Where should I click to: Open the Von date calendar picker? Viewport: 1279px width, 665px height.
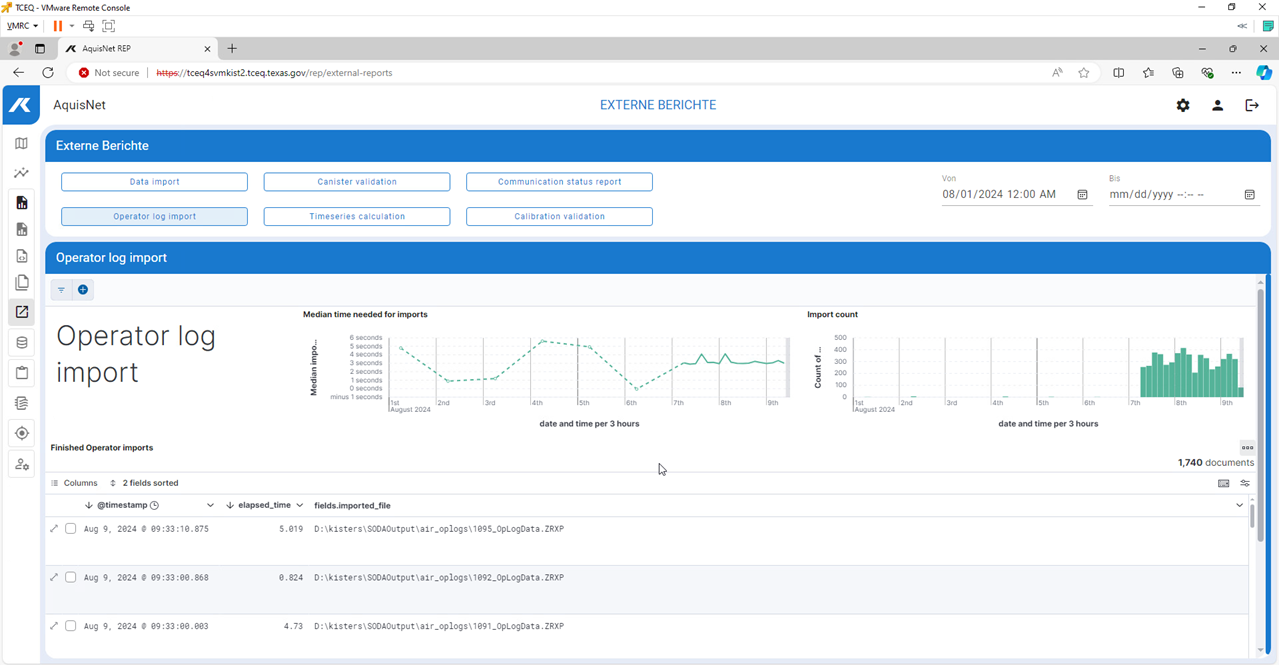coord(1082,195)
